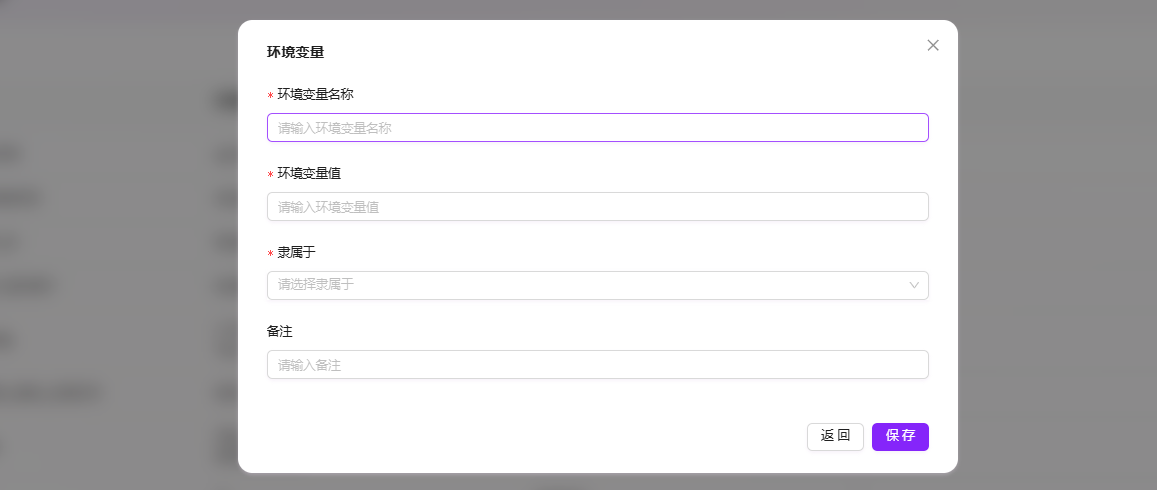Click the 隶属于 field label
Screen dimensions: 1157x490
click(x=297, y=252)
